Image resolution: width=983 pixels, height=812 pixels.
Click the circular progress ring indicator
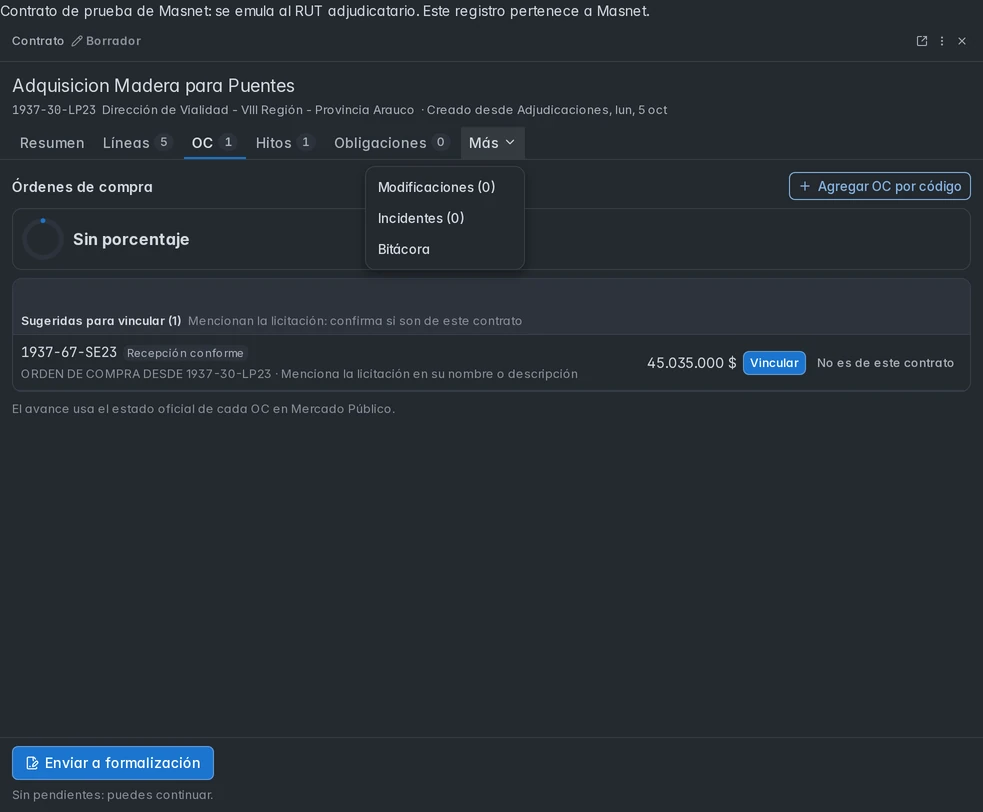[x=43, y=239]
